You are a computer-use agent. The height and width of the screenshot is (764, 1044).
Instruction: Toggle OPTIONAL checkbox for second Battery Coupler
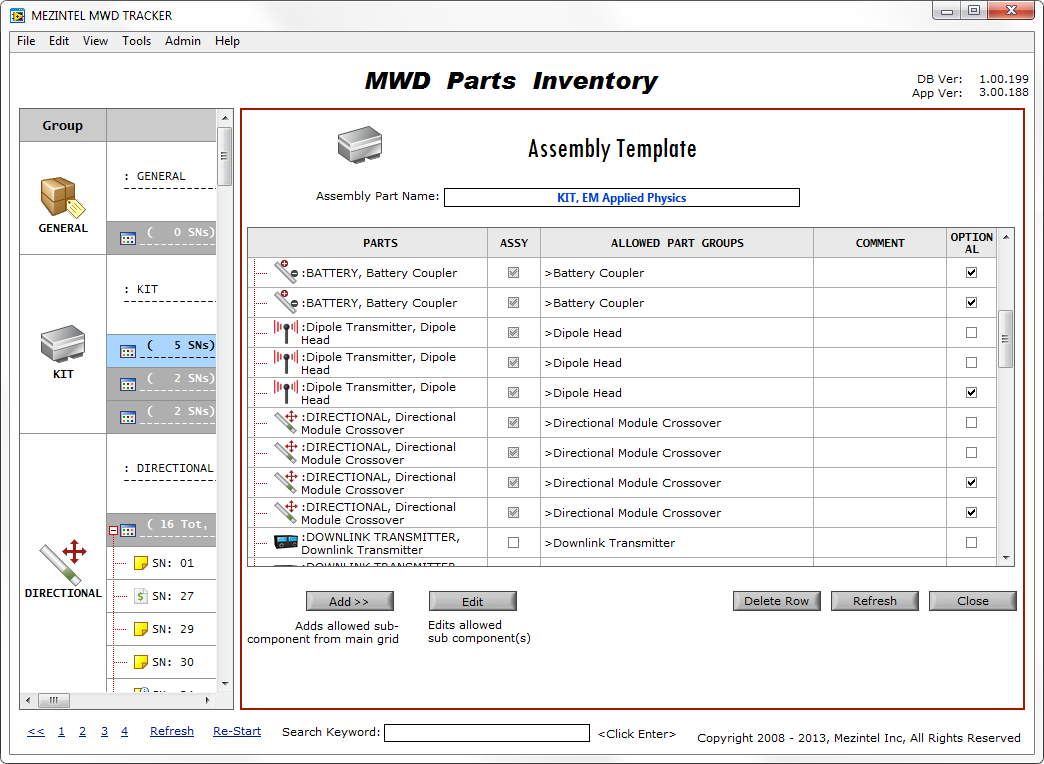[971, 302]
